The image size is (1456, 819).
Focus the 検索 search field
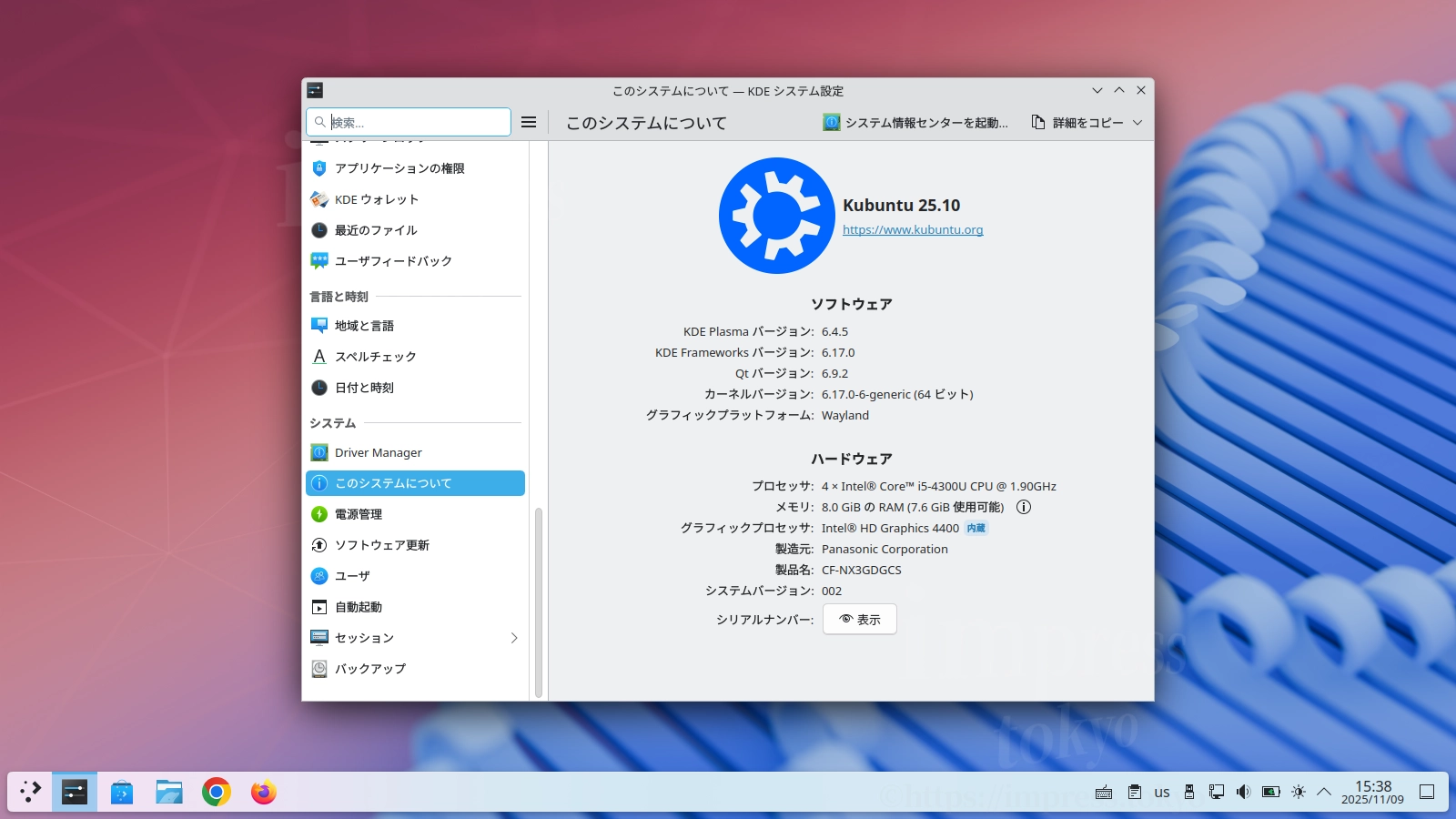(x=409, y=122)
